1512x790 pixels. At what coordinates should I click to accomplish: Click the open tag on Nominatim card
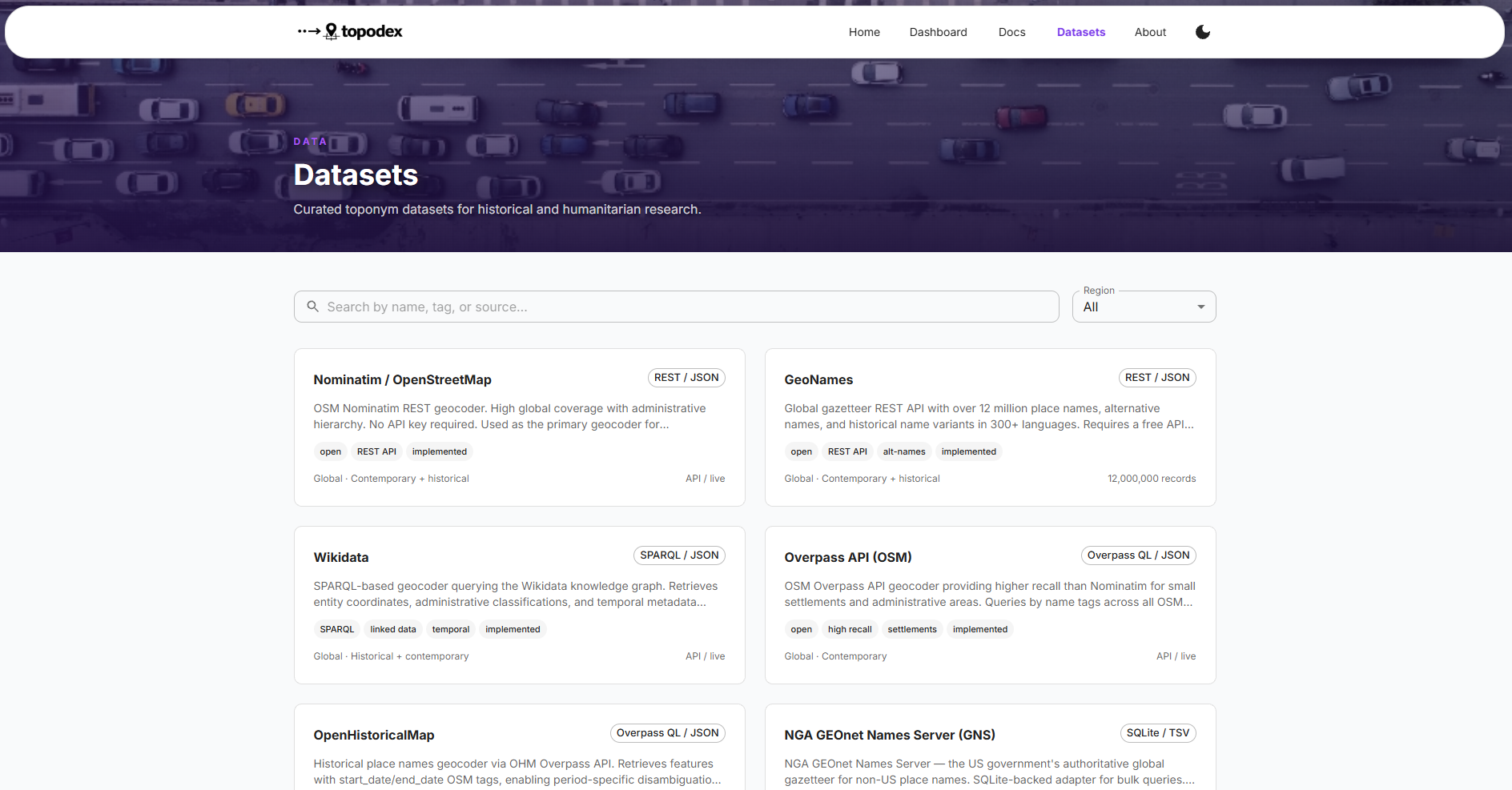point(331,451)
